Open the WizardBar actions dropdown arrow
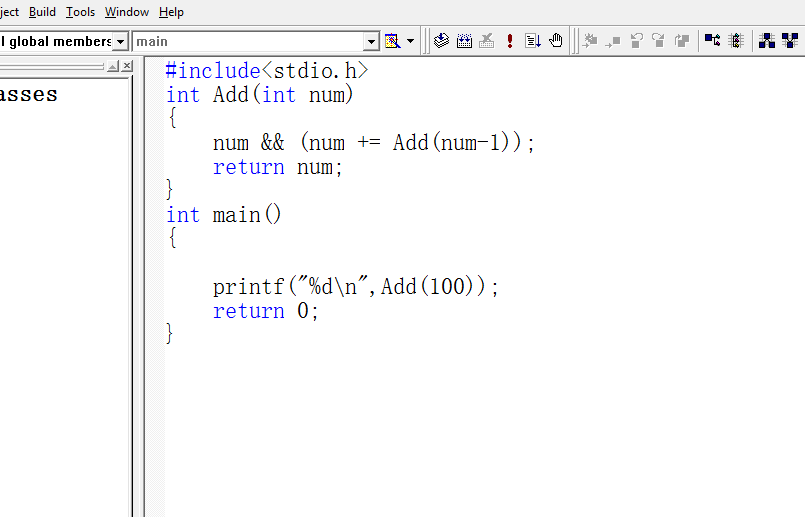805x517 pixels. pos(410,41)
